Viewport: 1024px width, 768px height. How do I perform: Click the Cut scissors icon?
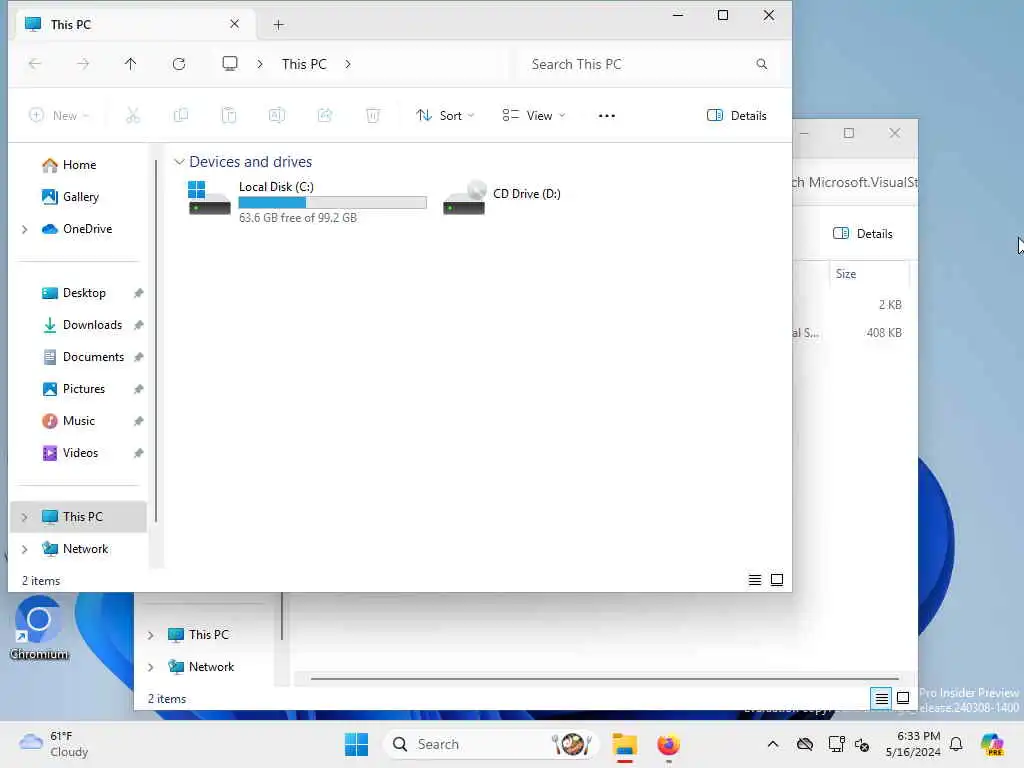pyautogui.click(x=133, y=116)
